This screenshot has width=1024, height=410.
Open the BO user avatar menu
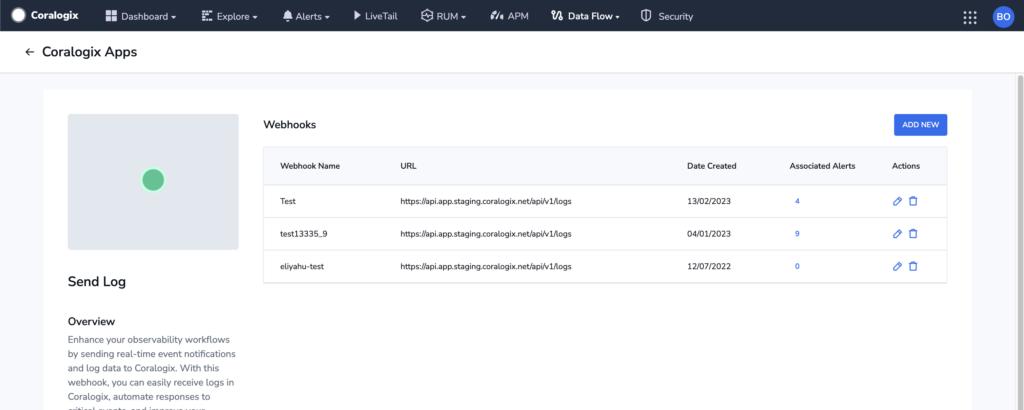[x=1003, y=17]
